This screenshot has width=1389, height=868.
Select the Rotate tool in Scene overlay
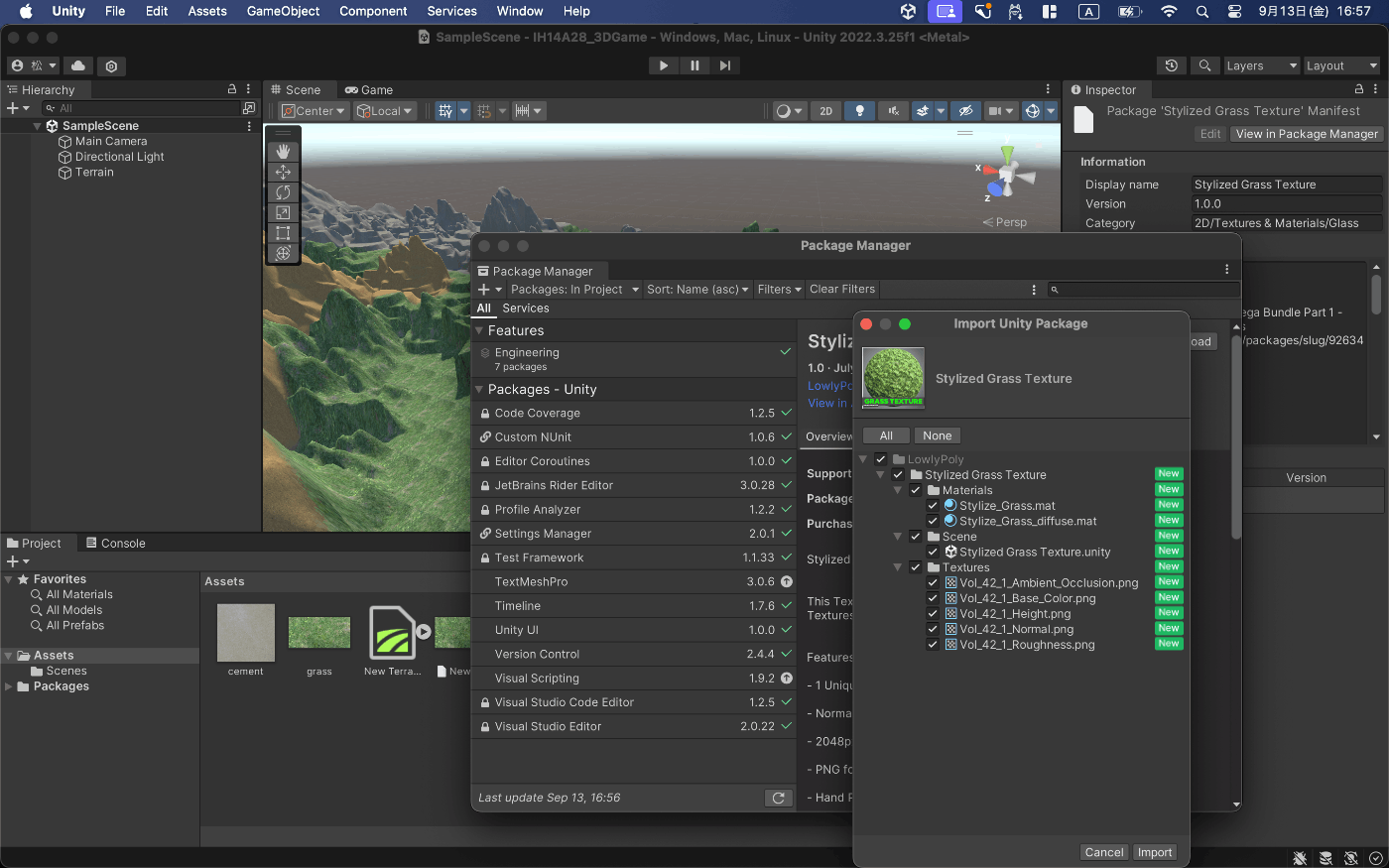click(283, 192)
